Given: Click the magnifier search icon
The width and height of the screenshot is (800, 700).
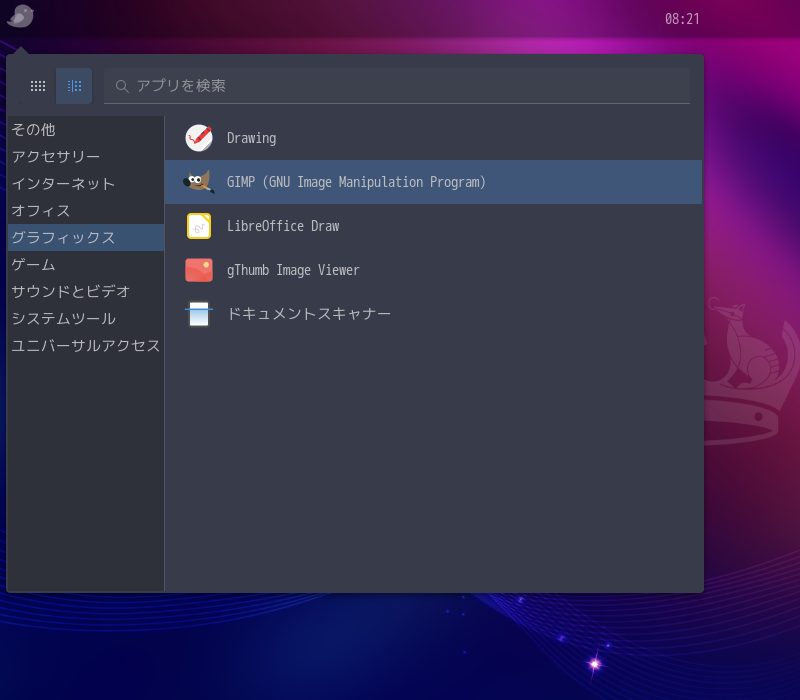Looking at the screenshot, I should 121,86.
